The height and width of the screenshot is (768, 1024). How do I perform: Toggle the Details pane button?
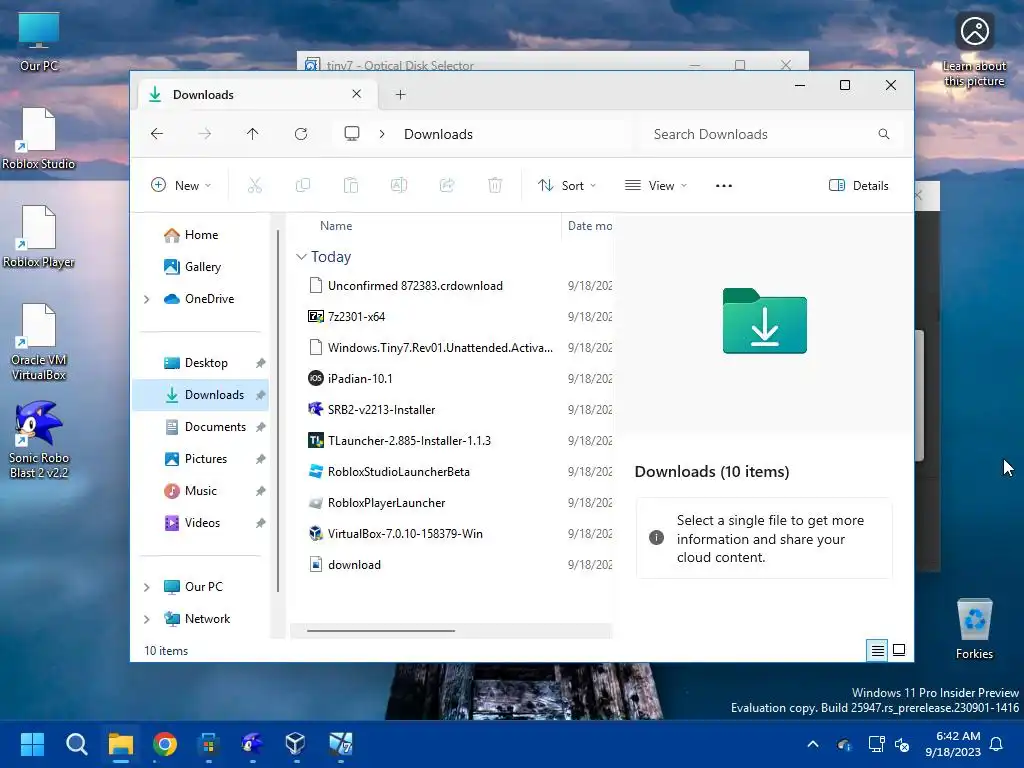coord(858,185)
